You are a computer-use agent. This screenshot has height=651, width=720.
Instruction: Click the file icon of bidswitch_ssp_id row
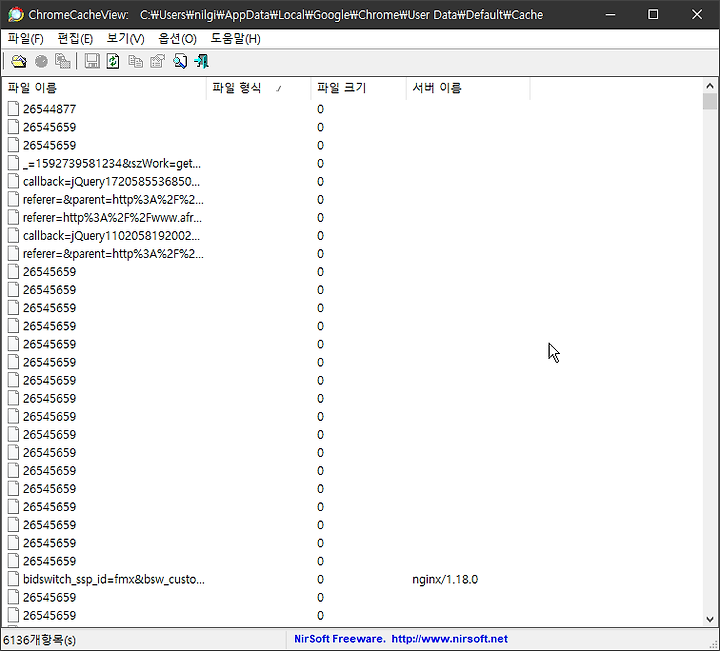point(14,579)
